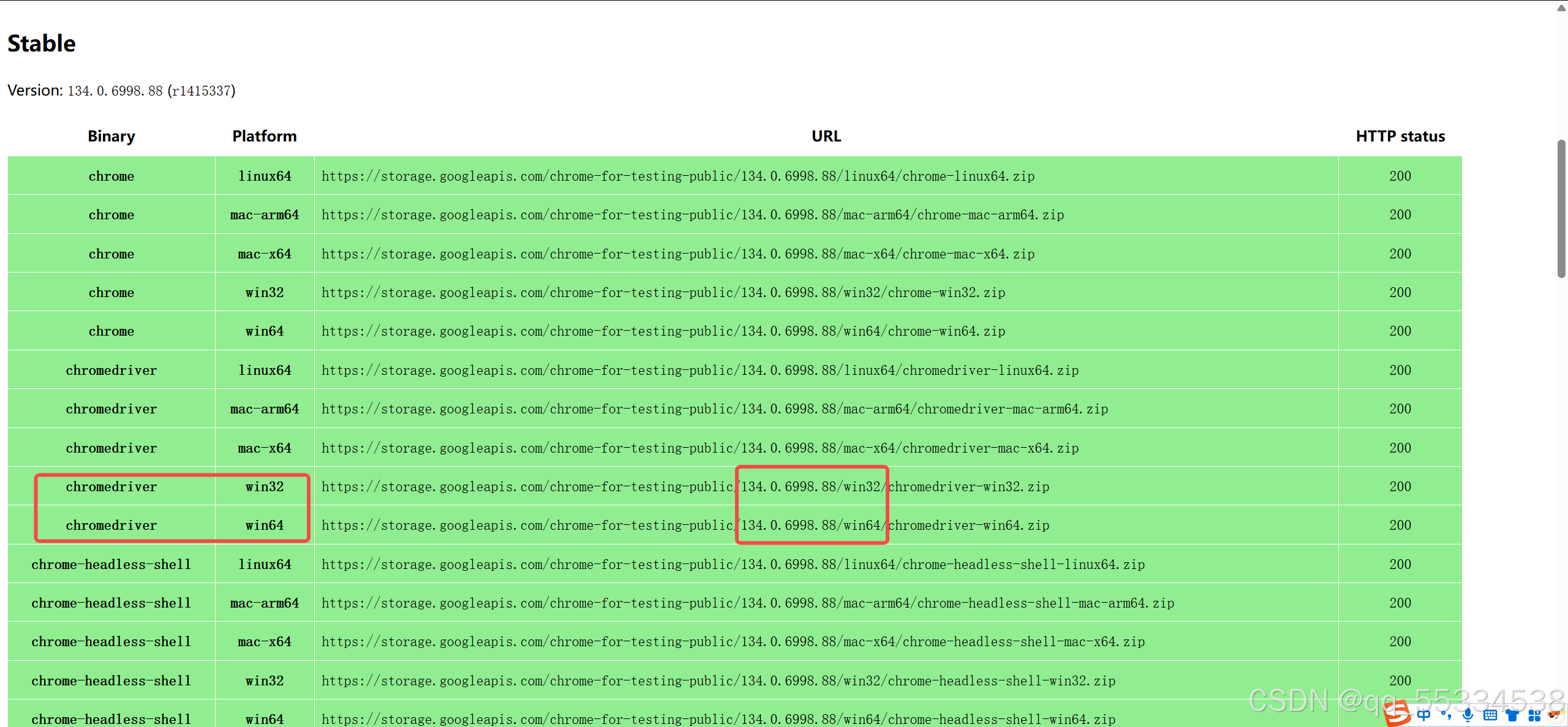
Task: Click the chrome-headless-shell-mac-arm64.zip URL
Action: coord(748,603)
